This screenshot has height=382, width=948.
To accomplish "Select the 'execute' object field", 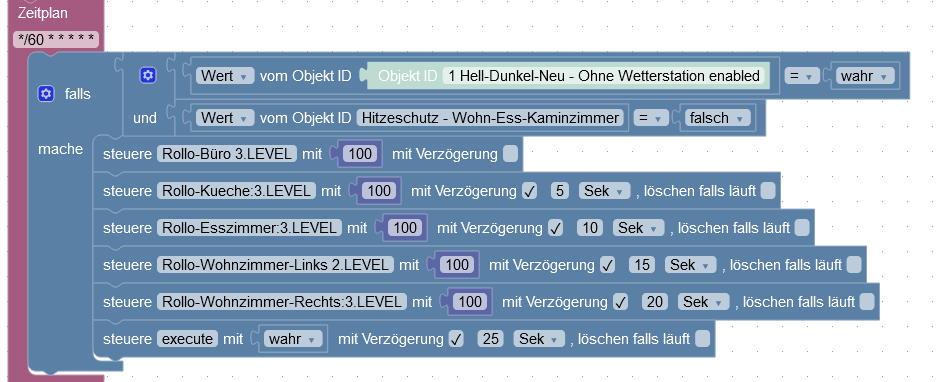I will tap(187, 339).
